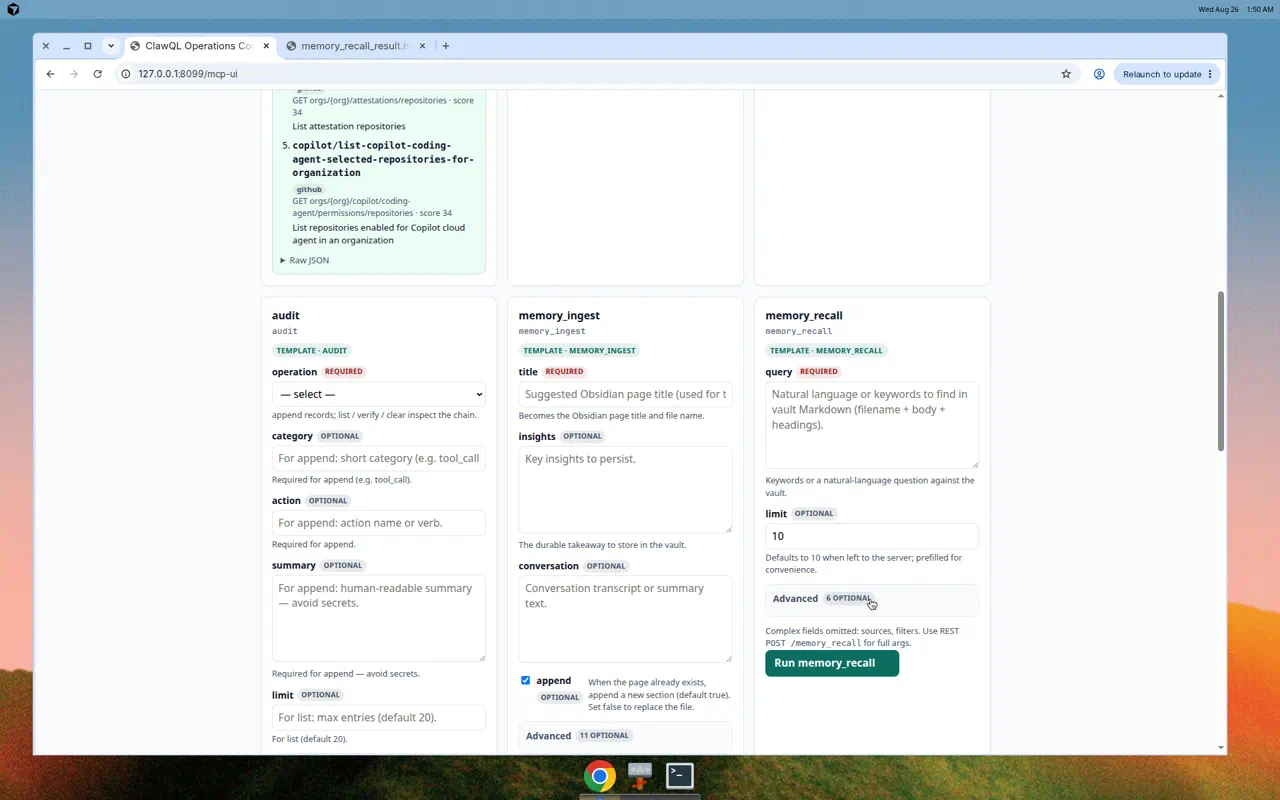Click the memory_recall limit field
This screenshot has width=1280, height=800.
(x=872, y=536)
